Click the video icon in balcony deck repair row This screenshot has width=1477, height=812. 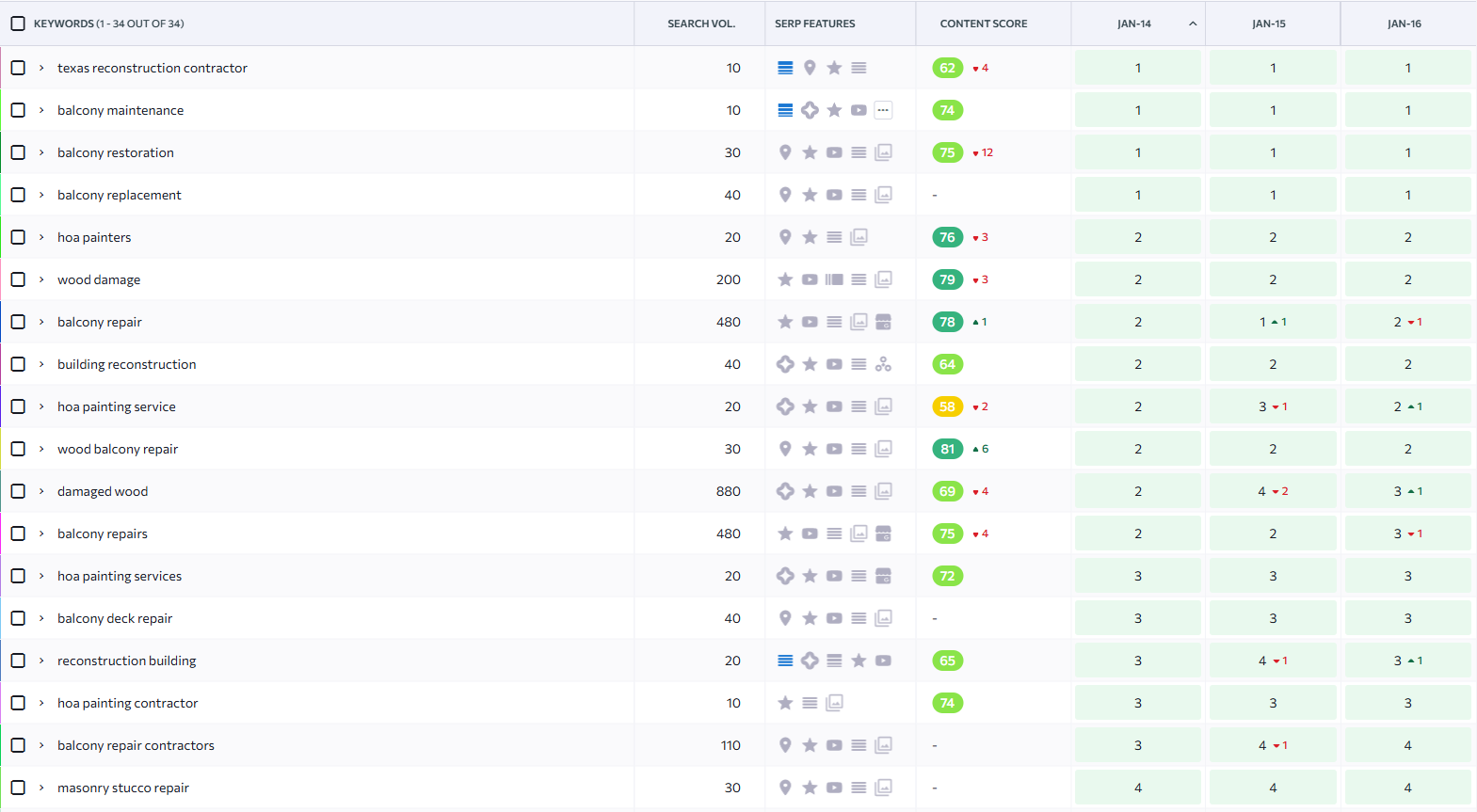click(834, 618)
